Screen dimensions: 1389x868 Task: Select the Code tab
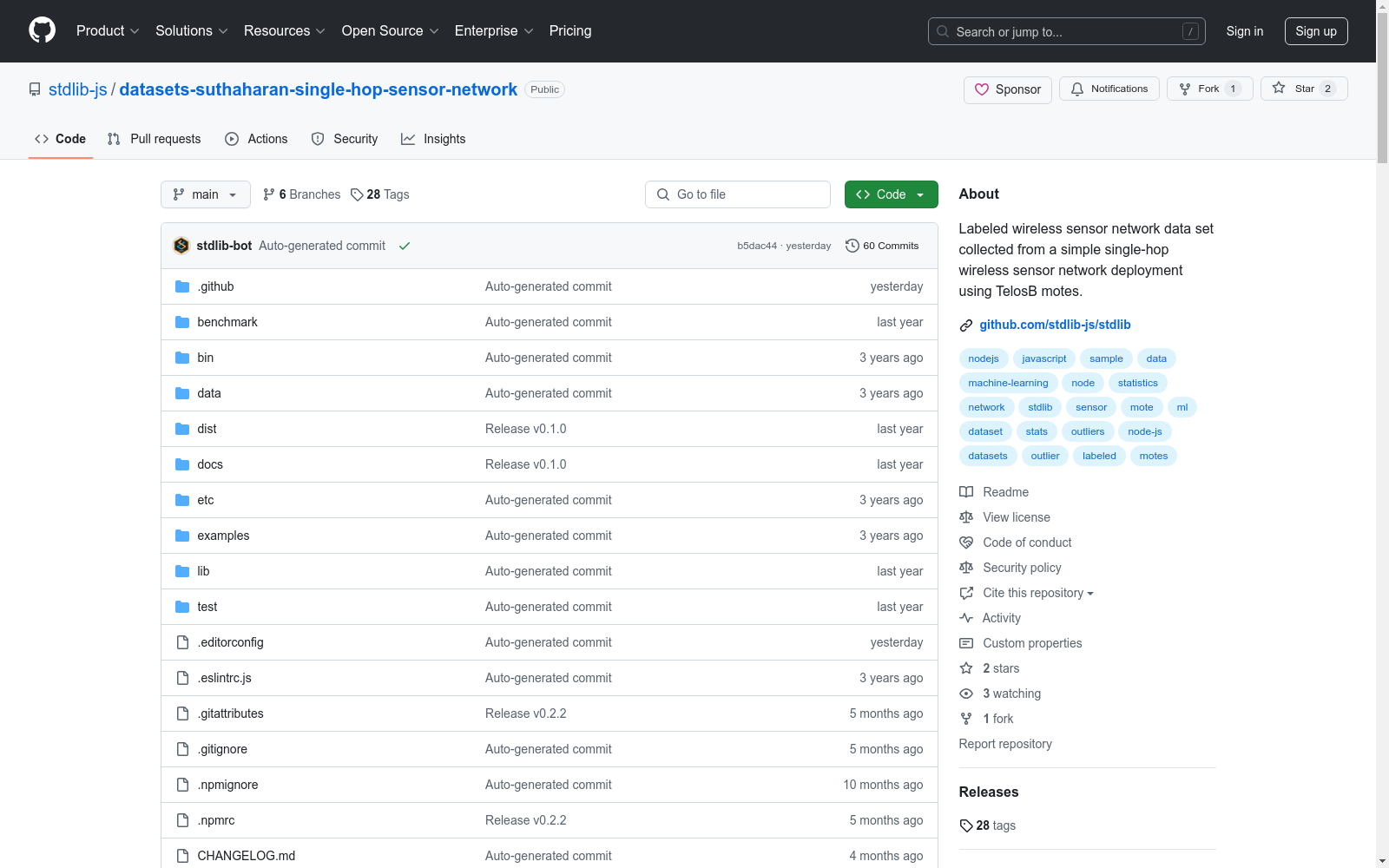coord(61,139)
